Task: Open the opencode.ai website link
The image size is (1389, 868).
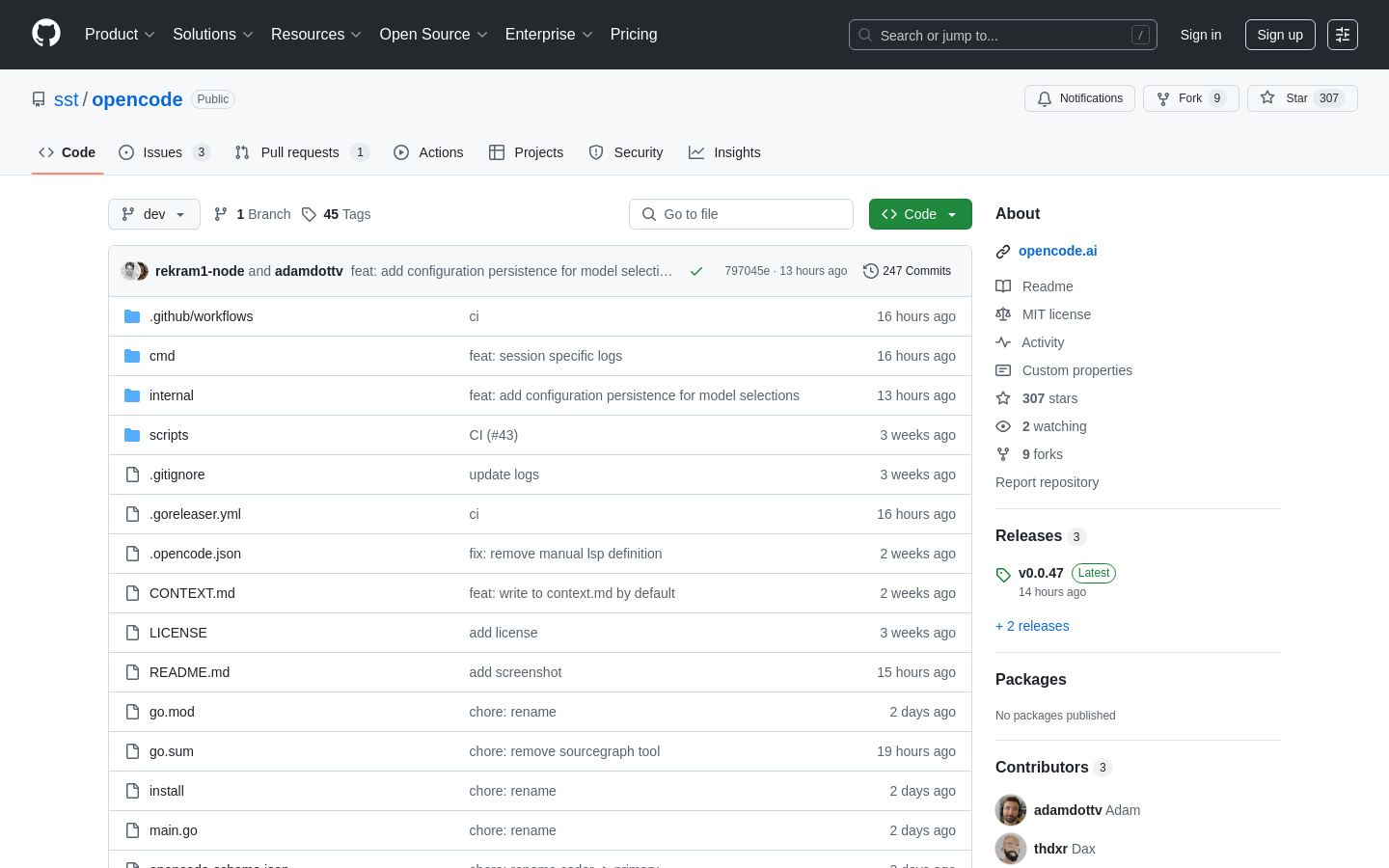Action: pyautogui.click(x=1057, y=251)
